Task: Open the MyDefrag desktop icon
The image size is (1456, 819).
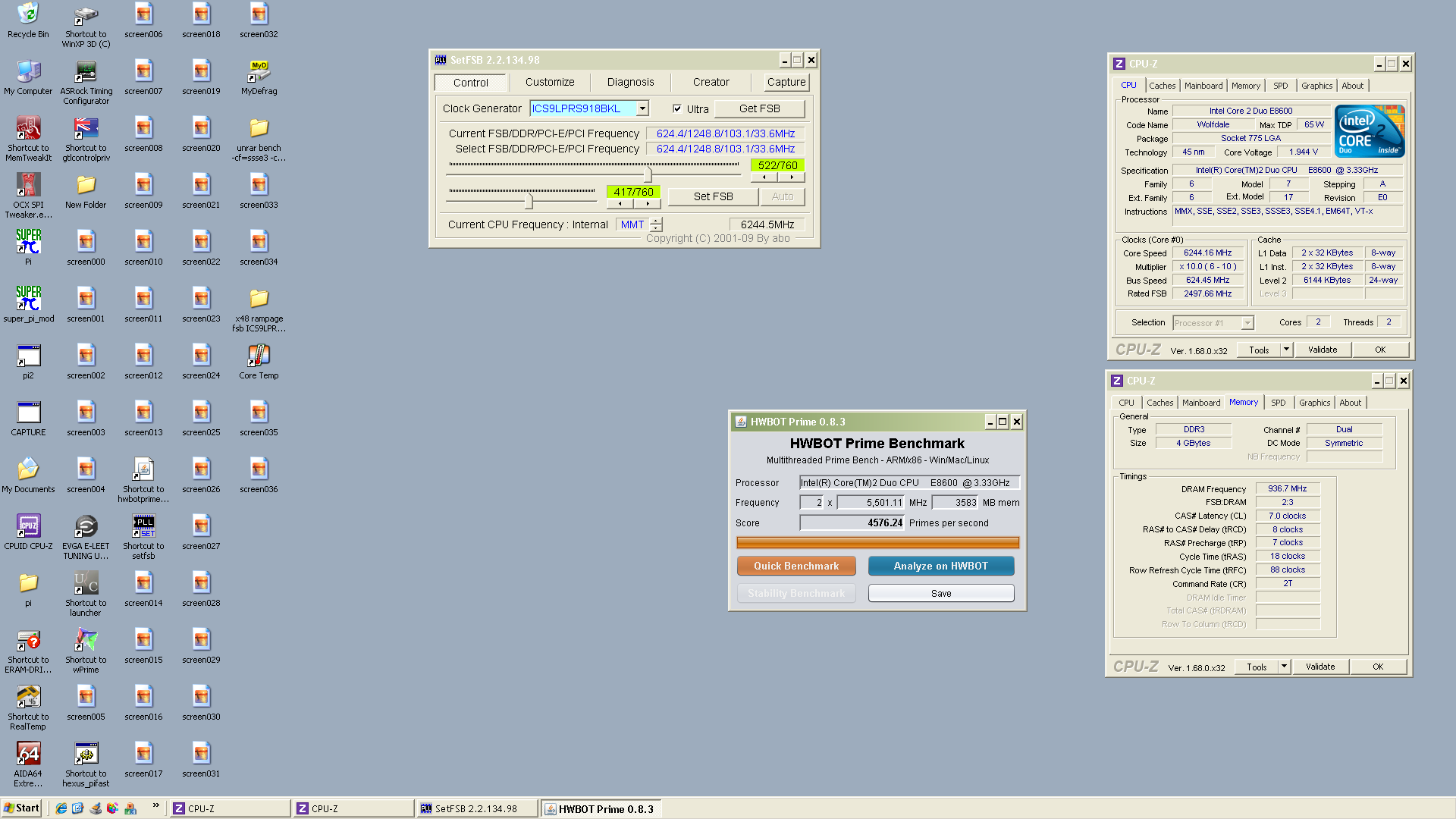Action: pos(259,77)
